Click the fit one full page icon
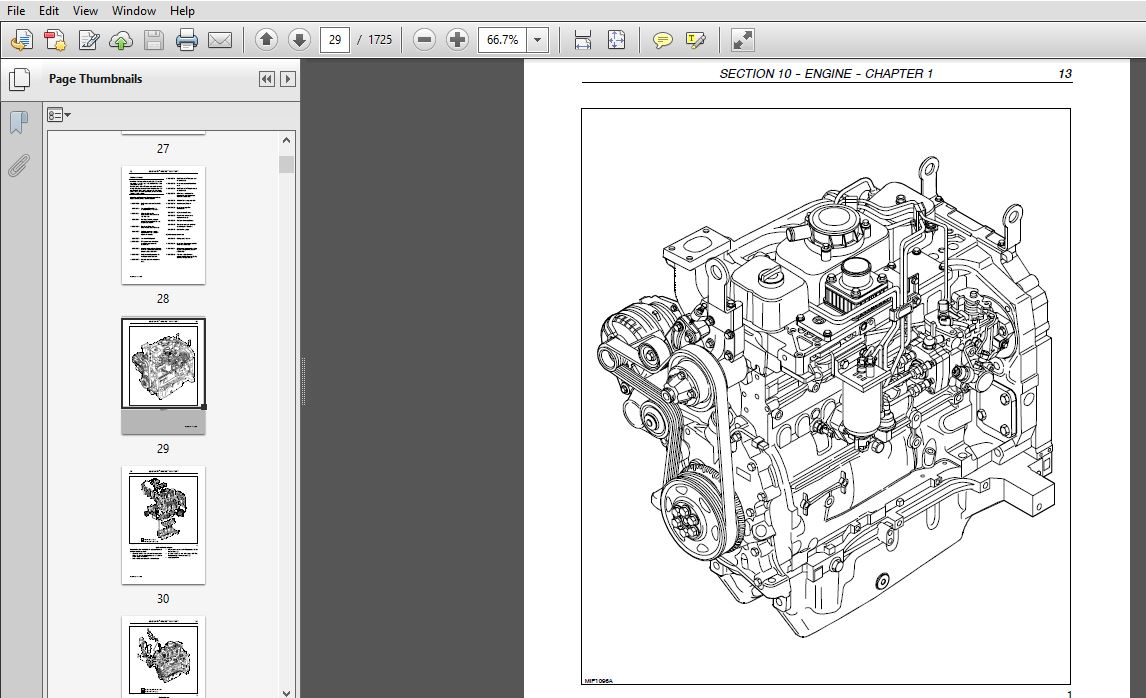Viewport: 1146px width, 698px height. [616, 39]
